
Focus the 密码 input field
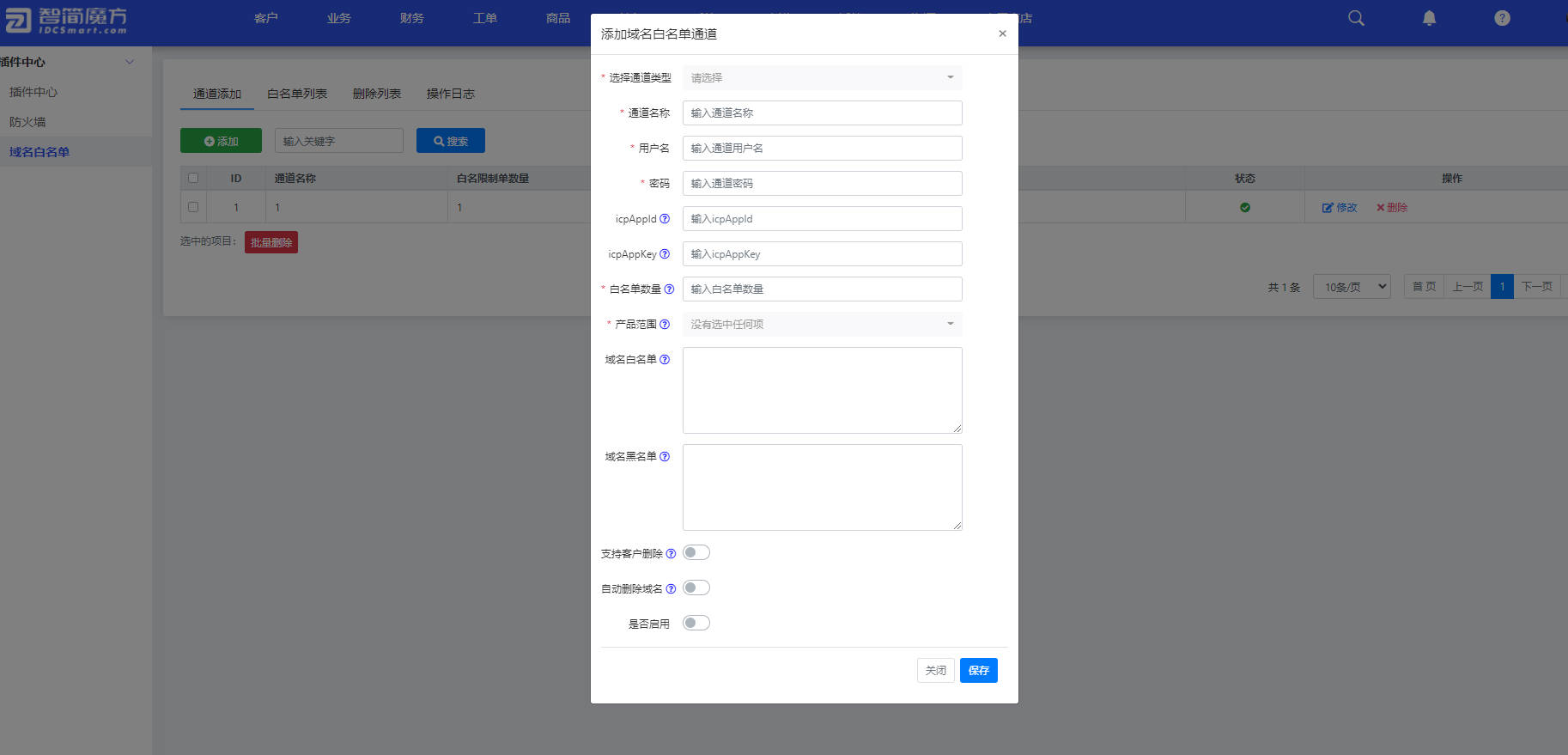(x=823, y=183)
